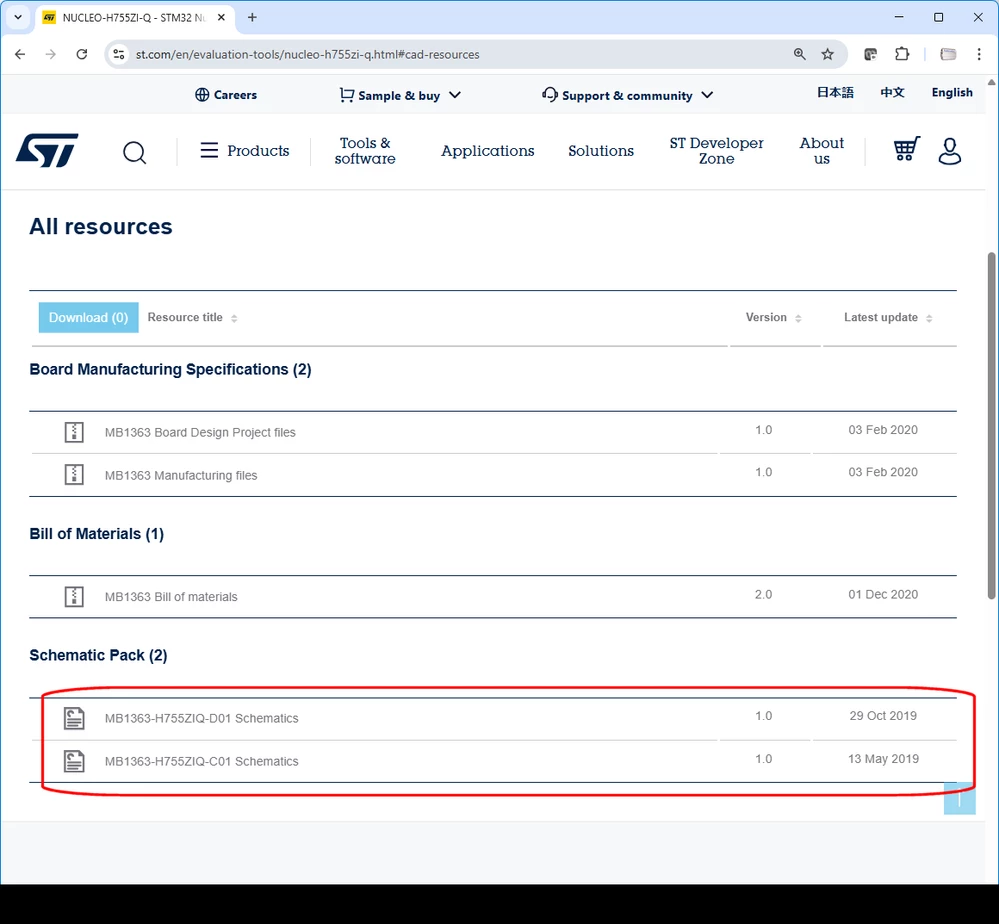Bookmark this page with the star icon
This screenshot has height=924, width=999.
coord(828,54)
